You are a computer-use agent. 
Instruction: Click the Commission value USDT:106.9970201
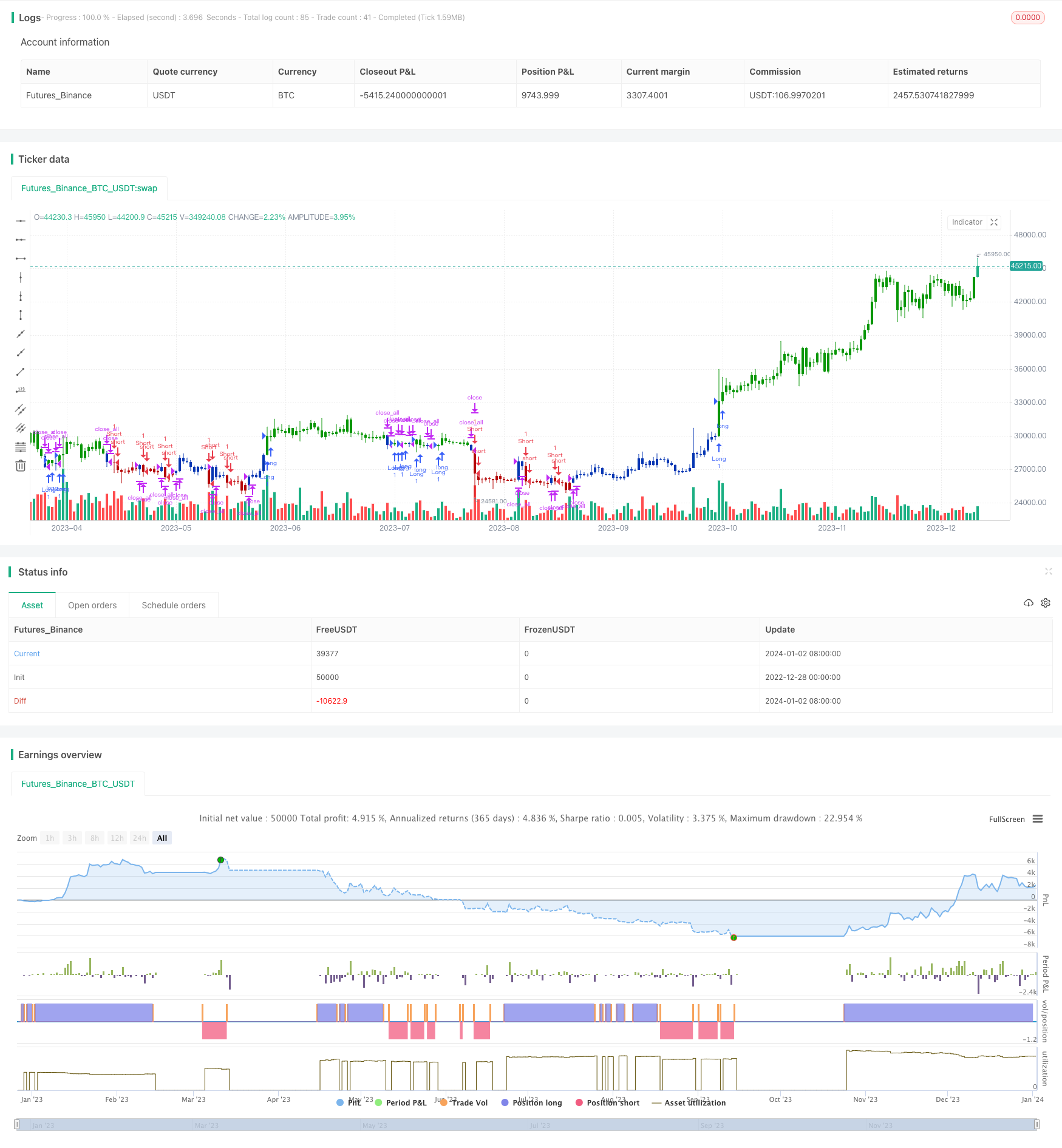pyautogui.click(x=787, y=95)
